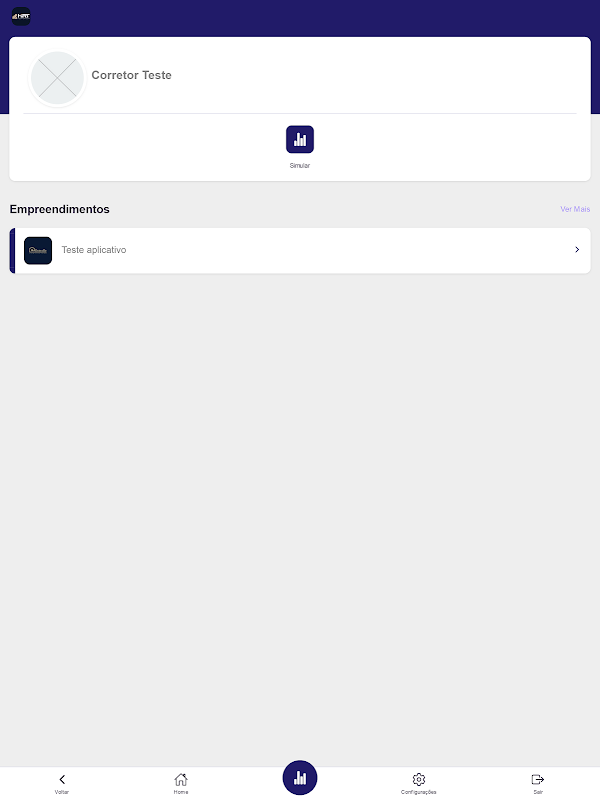Go to Home via the house icon
Viewport: 600px width, 800px height.
coord(181,779)
